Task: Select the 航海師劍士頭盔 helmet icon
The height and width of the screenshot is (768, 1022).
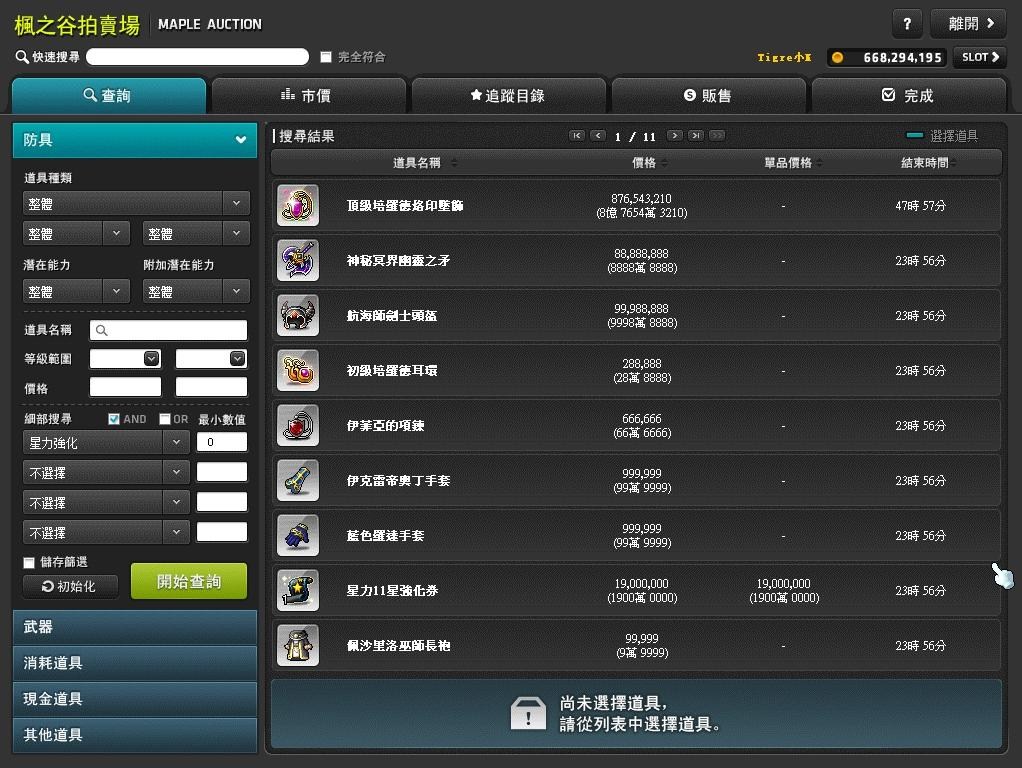Action: pos(297,315)
